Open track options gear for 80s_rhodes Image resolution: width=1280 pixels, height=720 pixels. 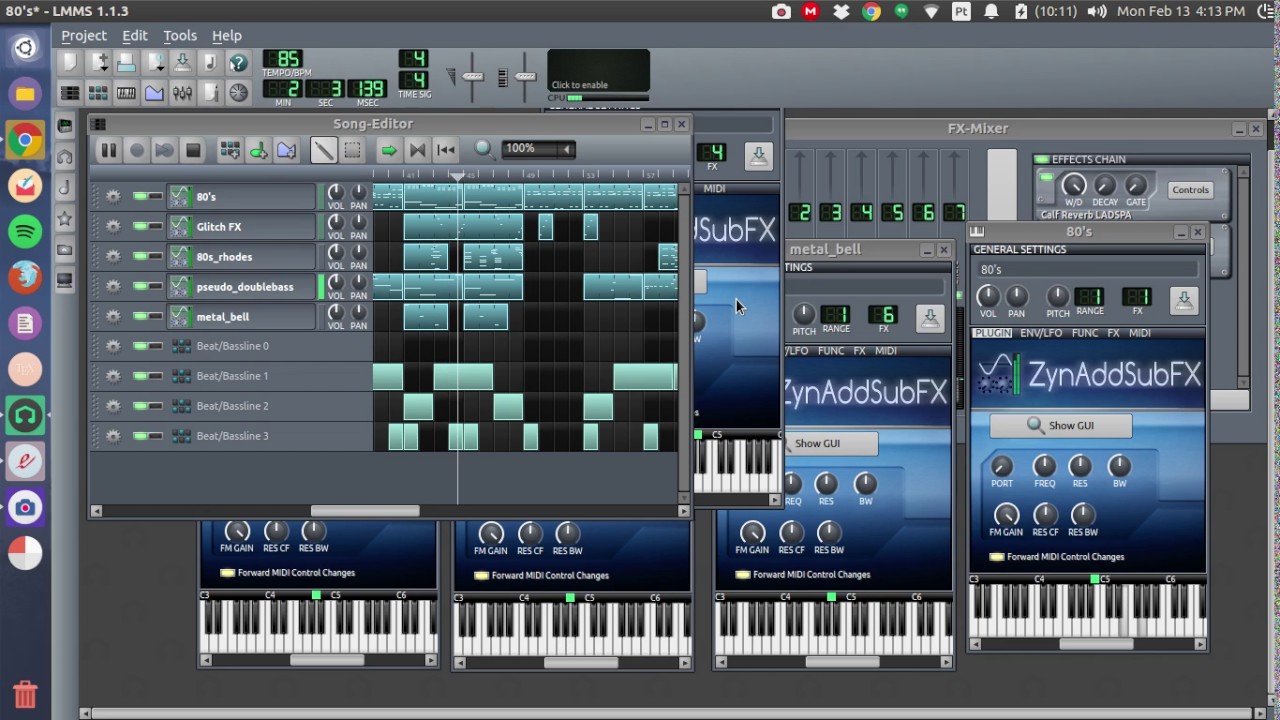pos(113,256)
